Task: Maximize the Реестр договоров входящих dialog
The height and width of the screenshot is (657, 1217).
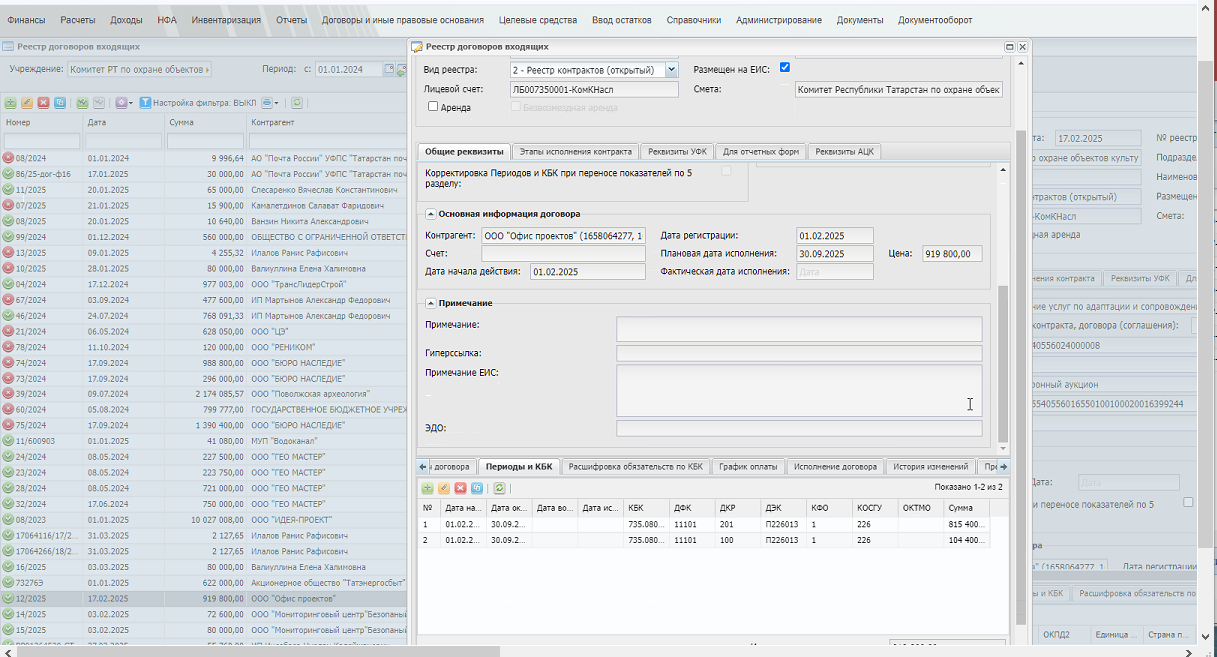Action: click(x=1010, y=47)
